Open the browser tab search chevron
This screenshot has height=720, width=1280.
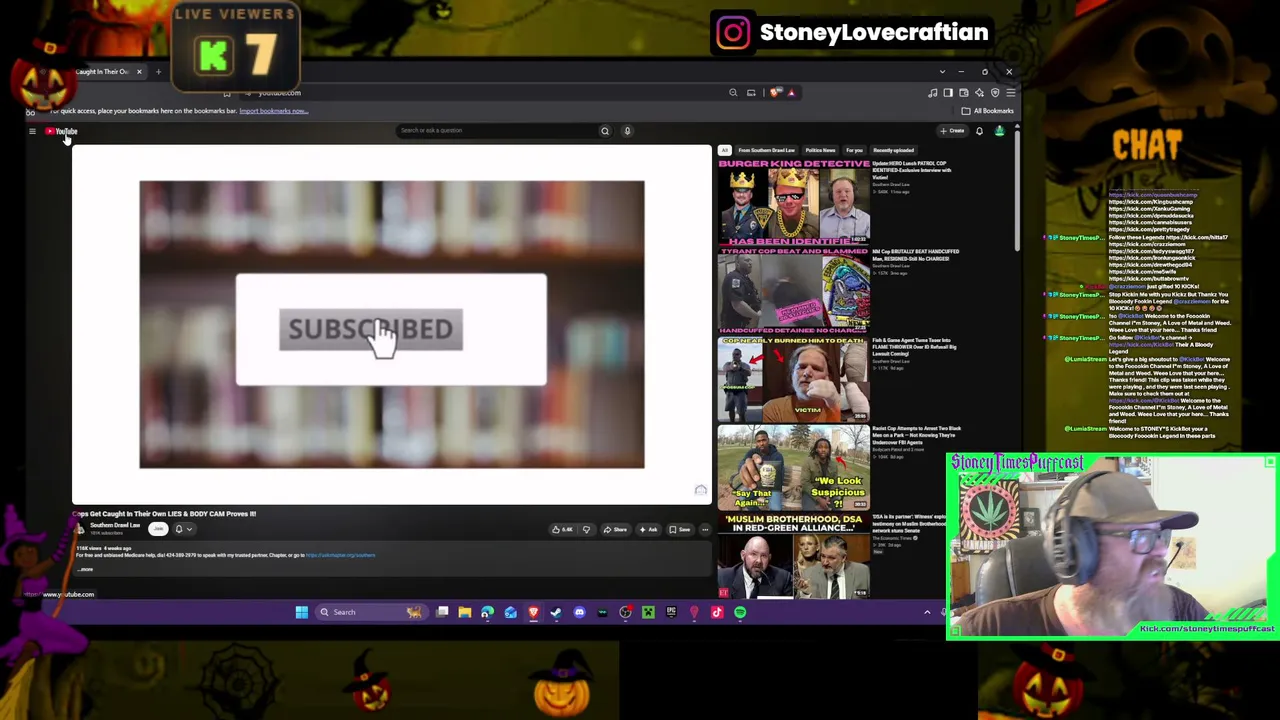click(942, 72)
